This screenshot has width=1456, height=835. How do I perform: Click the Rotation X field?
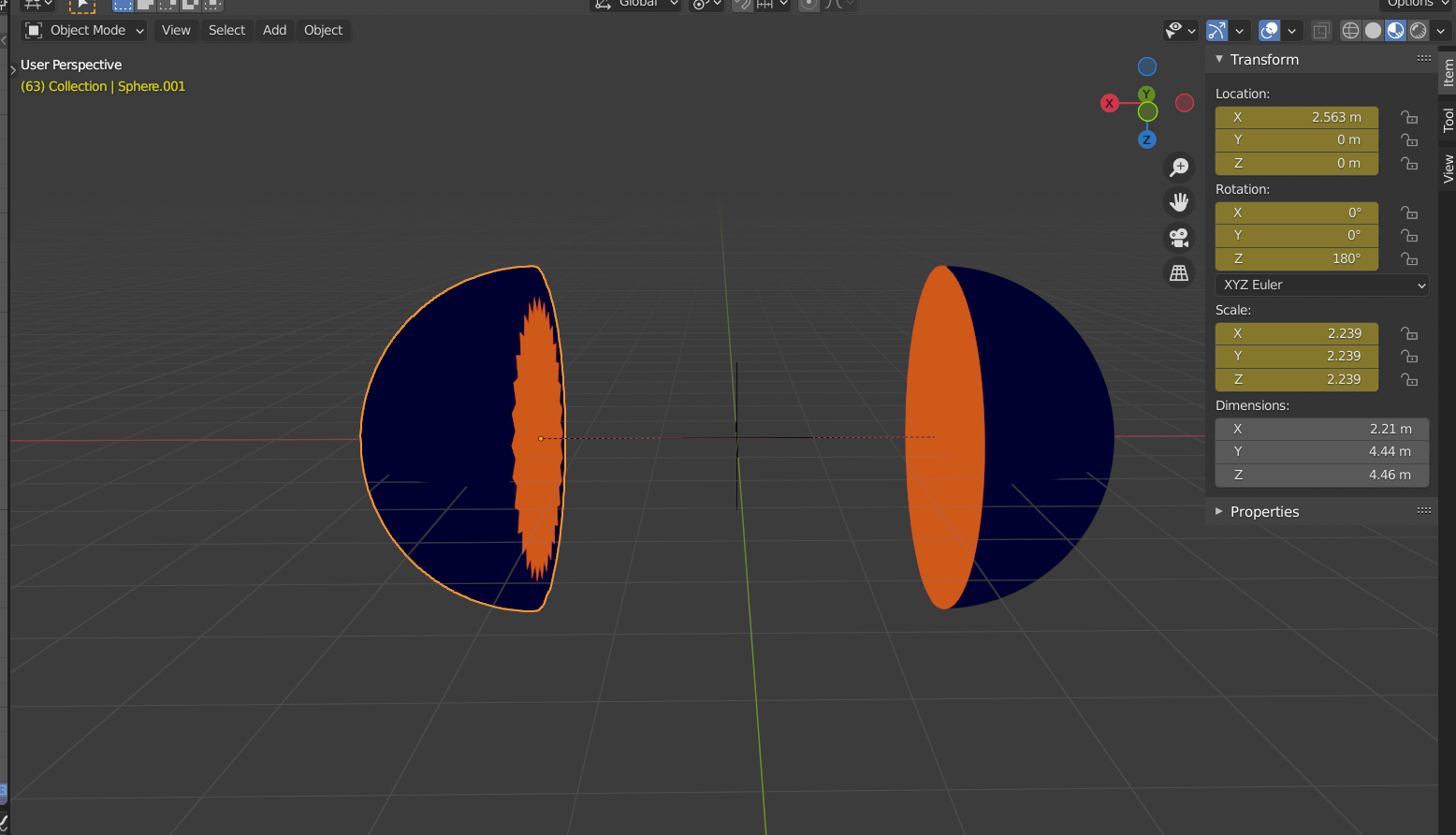(1297, 212)
